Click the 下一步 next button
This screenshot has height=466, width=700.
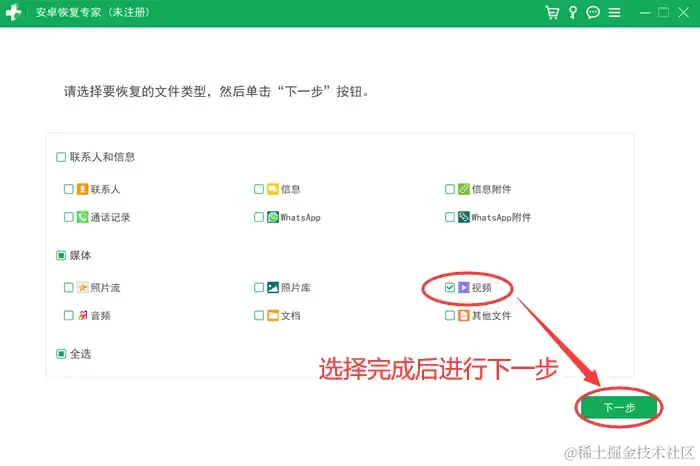[x=619, y=407]
